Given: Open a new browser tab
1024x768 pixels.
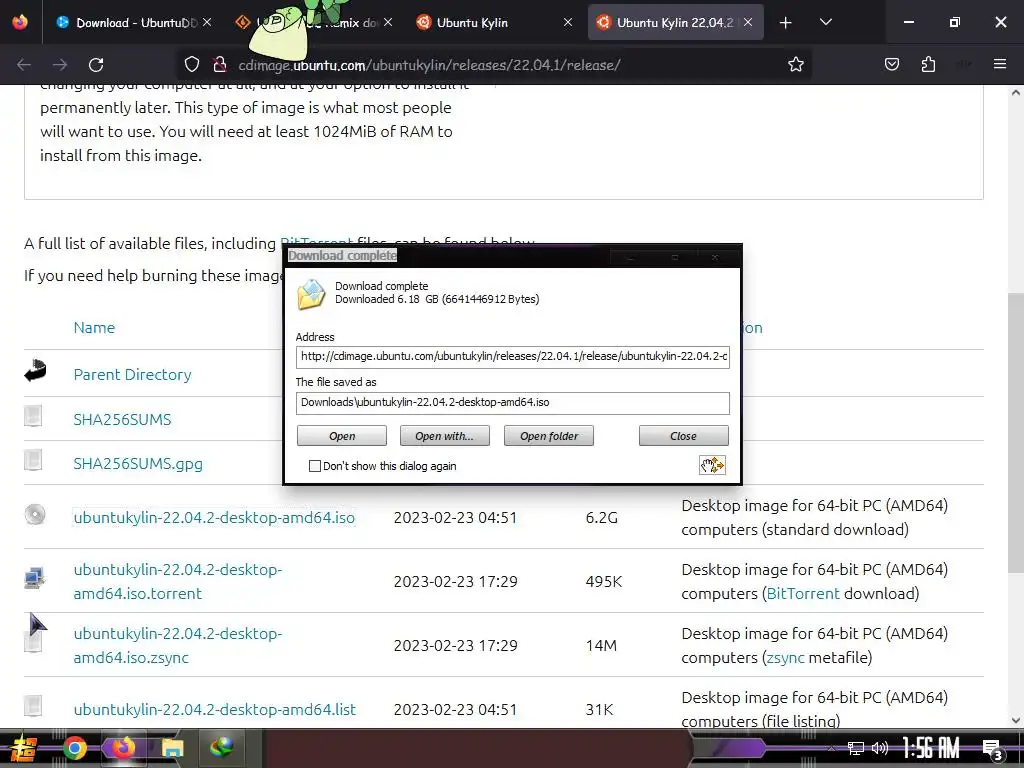Looking at the screenshot, I should click(786, 23).
